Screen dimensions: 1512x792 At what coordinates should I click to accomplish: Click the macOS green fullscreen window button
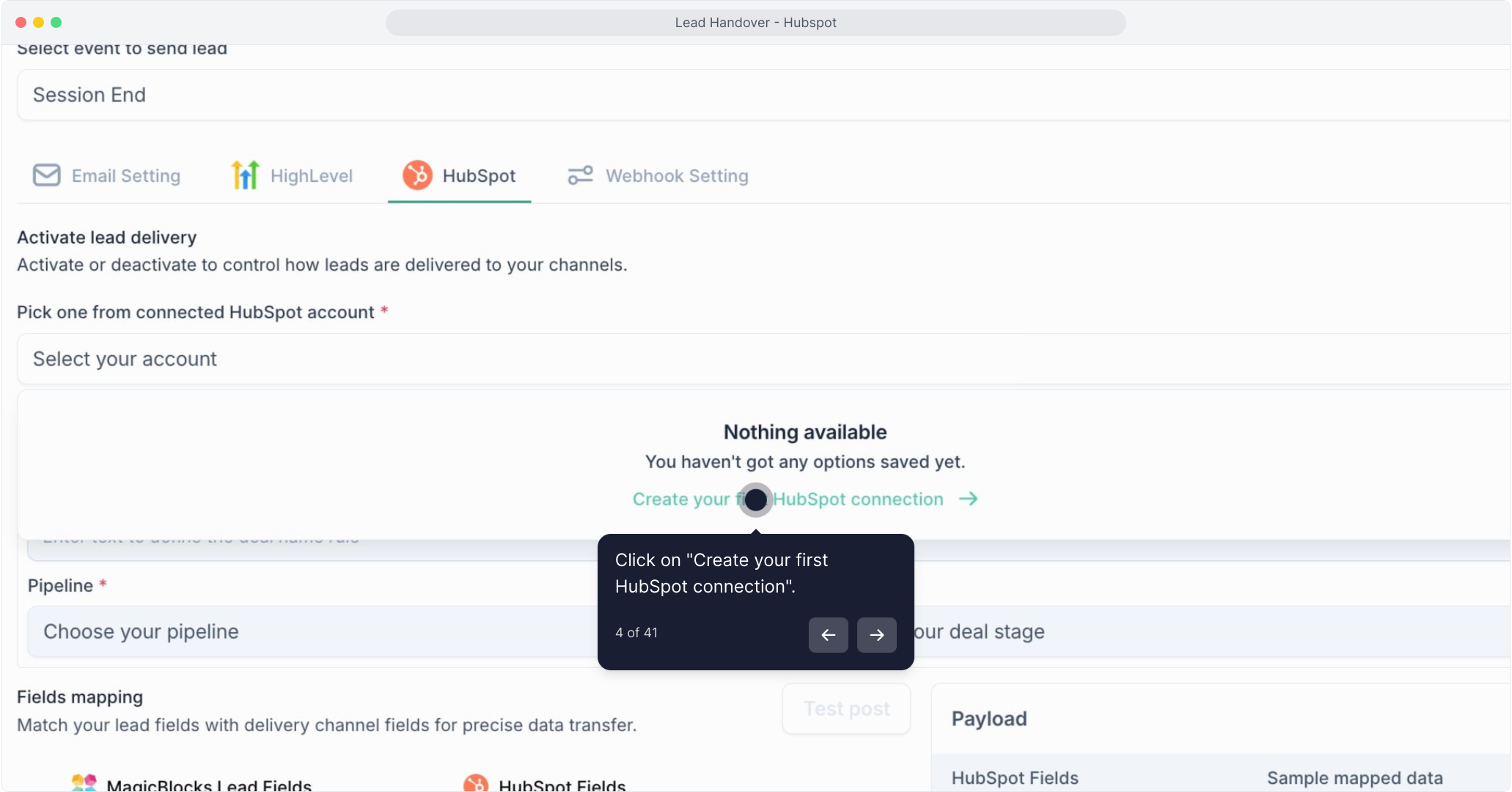[x=56, y=23]
